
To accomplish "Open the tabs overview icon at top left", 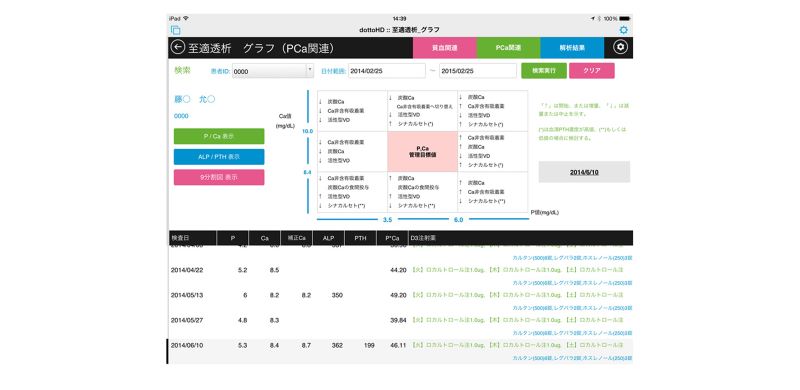I will pos(176,30).
